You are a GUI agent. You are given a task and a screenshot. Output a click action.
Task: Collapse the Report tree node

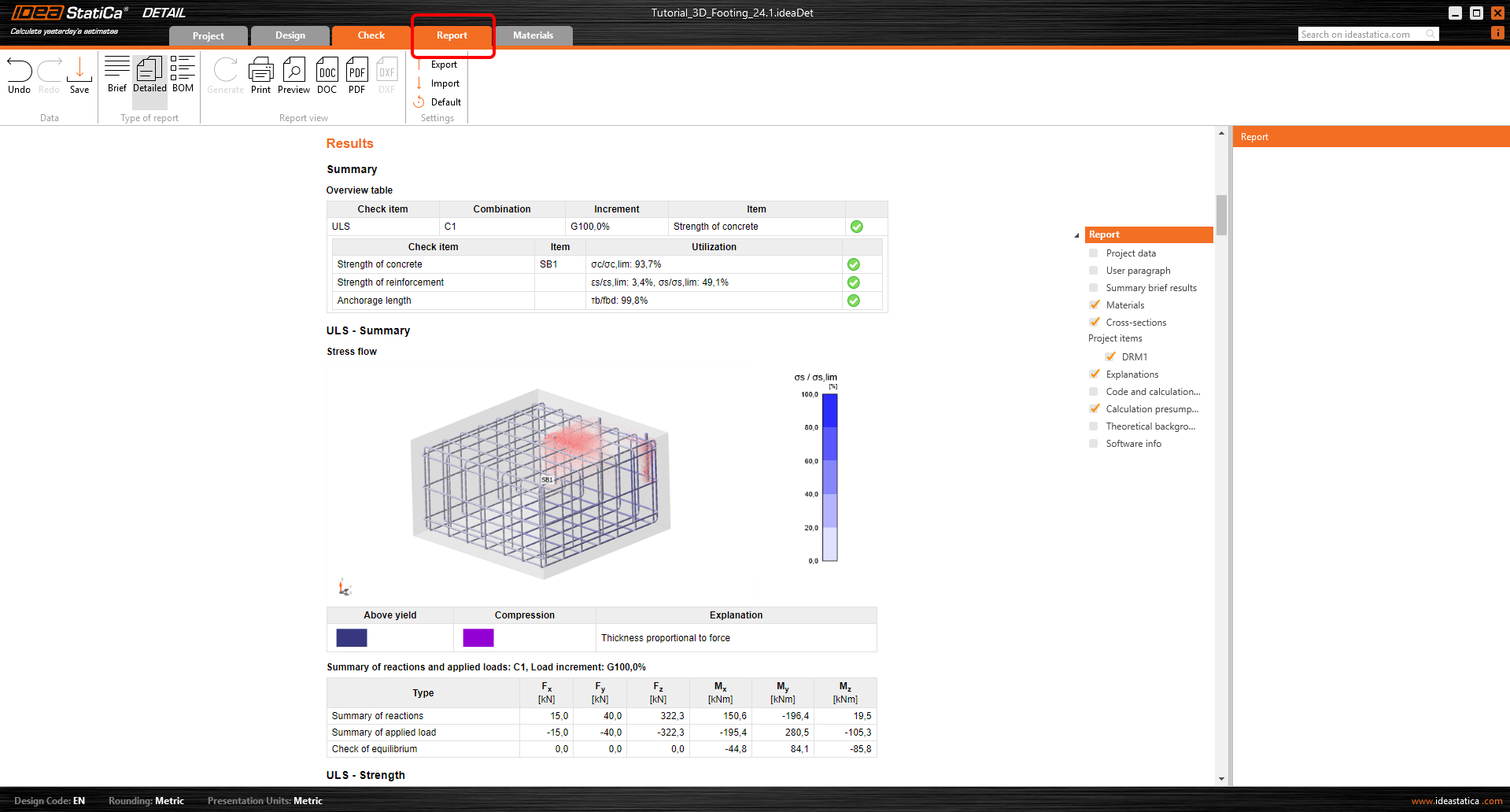1076,235
